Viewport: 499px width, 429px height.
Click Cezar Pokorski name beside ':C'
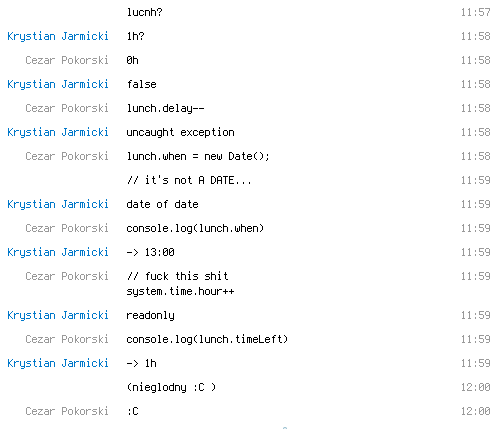[67, 411]
